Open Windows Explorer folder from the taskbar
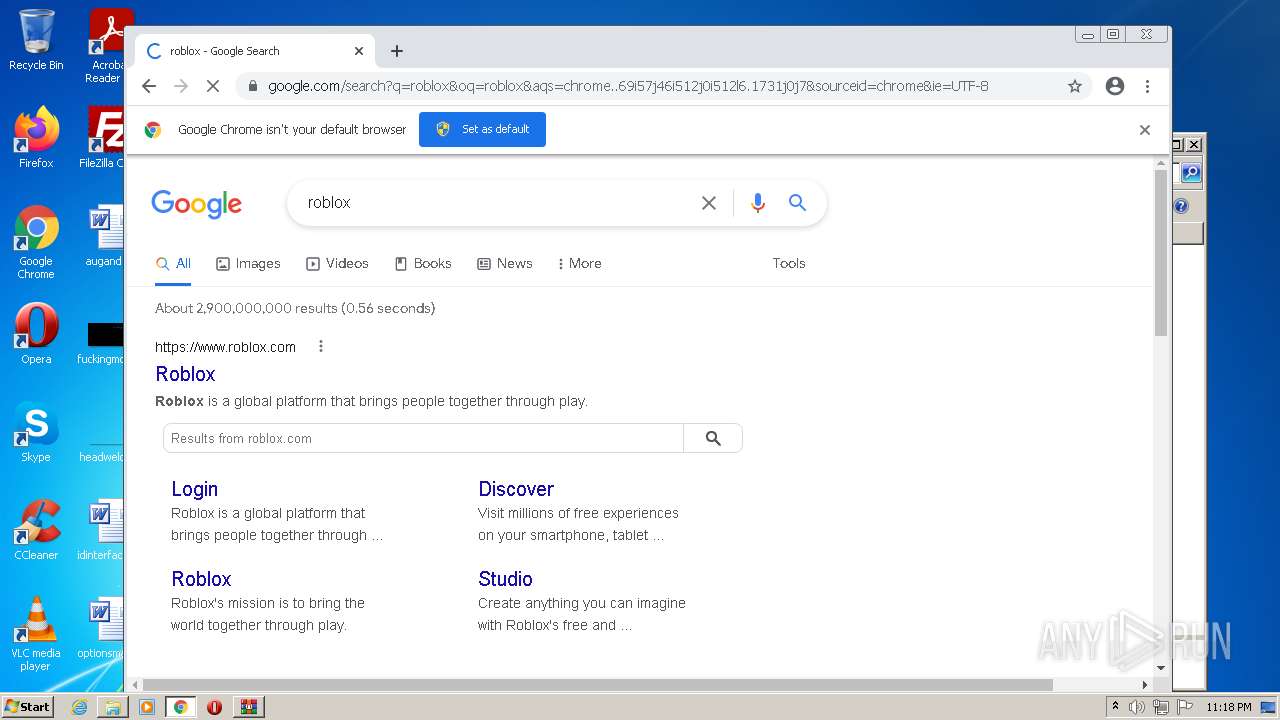The height and width of the screenshot is (720, 1280). click(113, 707)
